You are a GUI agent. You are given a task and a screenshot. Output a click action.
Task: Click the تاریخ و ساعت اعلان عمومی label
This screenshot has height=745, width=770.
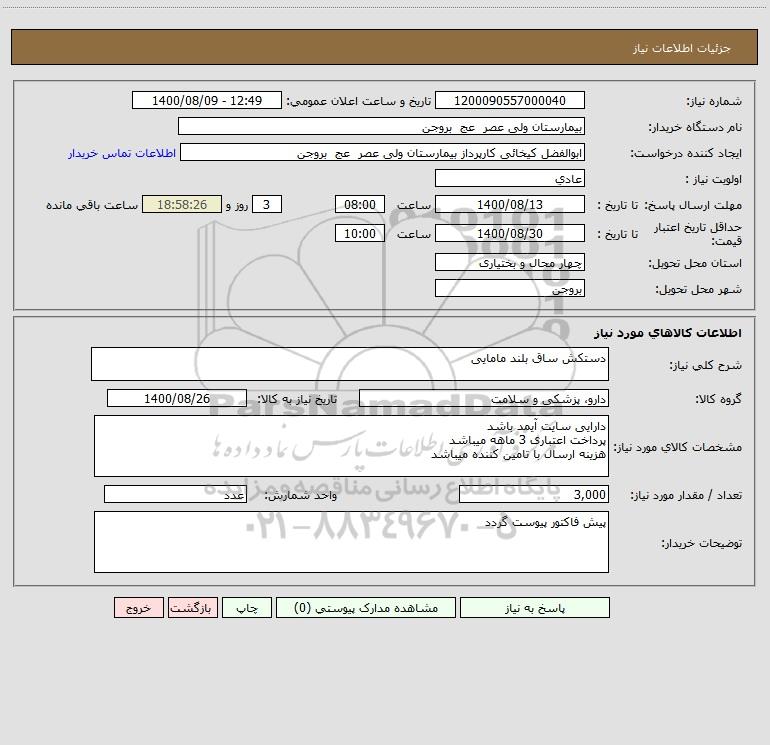point(359,101)
